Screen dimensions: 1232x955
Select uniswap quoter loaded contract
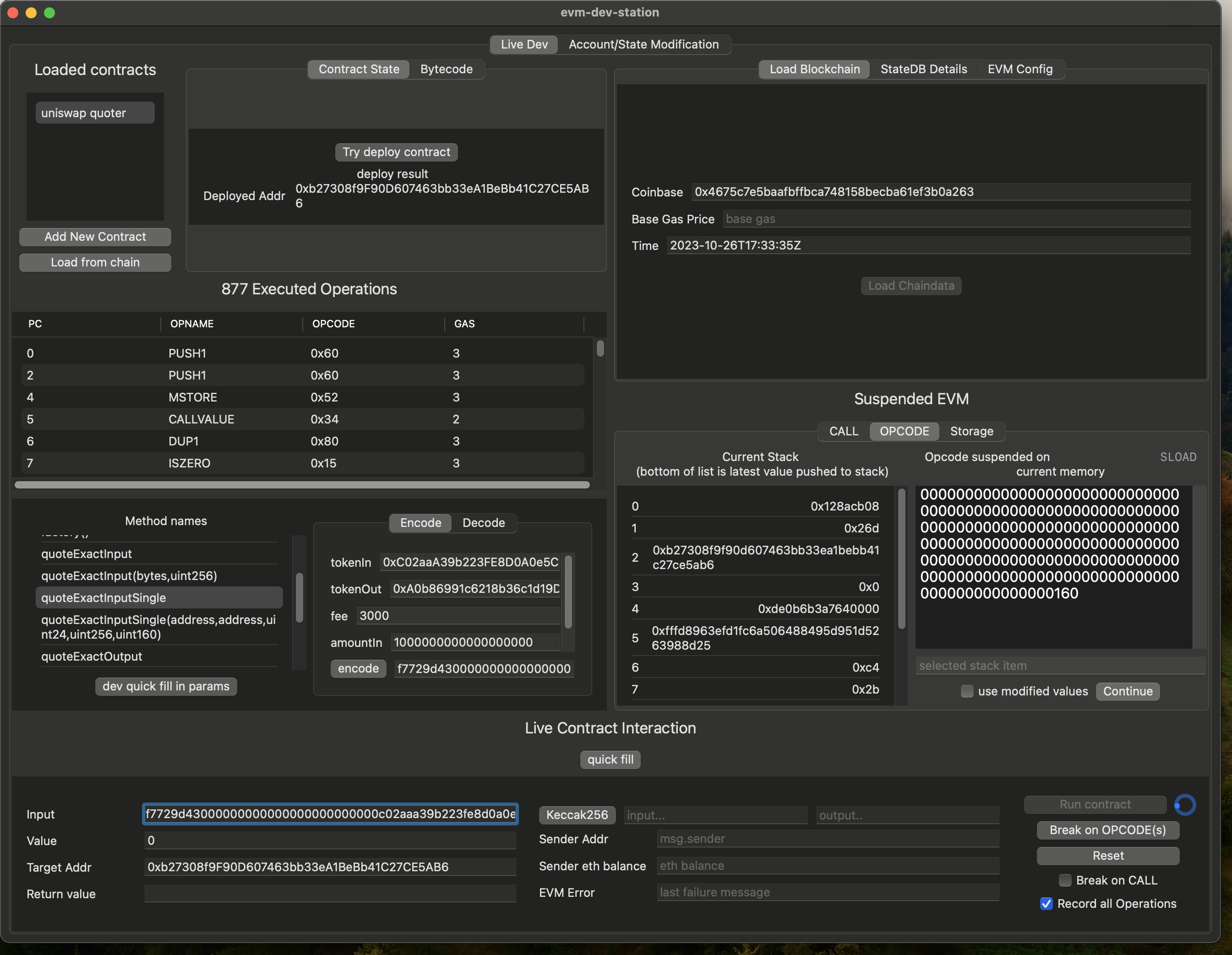[x=95, y=113]
